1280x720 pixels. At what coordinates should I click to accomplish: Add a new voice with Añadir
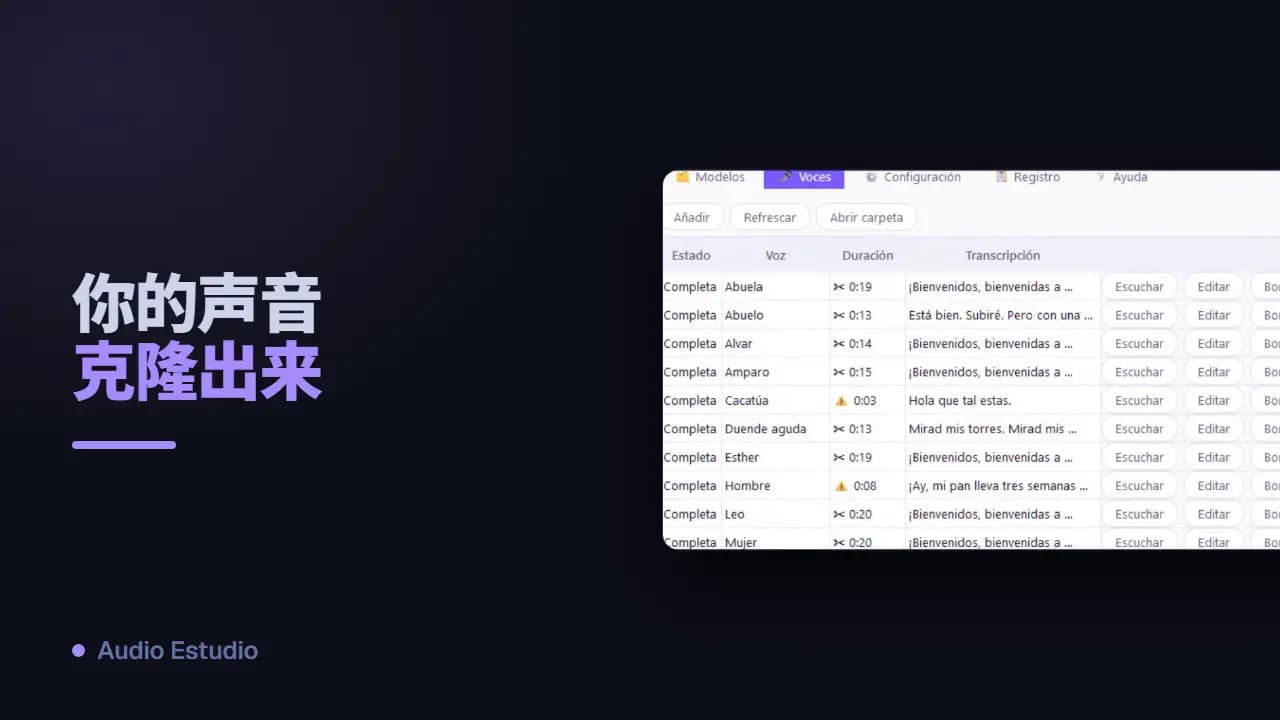(x=692, y=217)
